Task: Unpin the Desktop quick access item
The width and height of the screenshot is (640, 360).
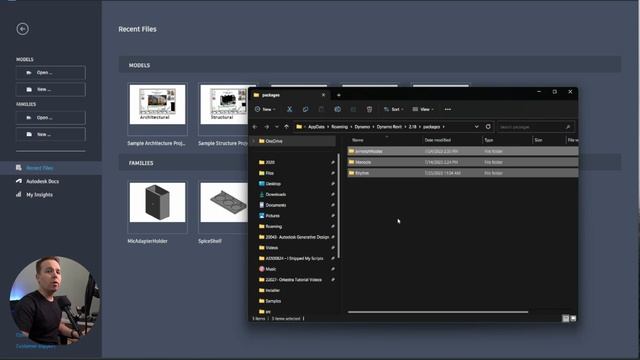Action: [333, 184]
